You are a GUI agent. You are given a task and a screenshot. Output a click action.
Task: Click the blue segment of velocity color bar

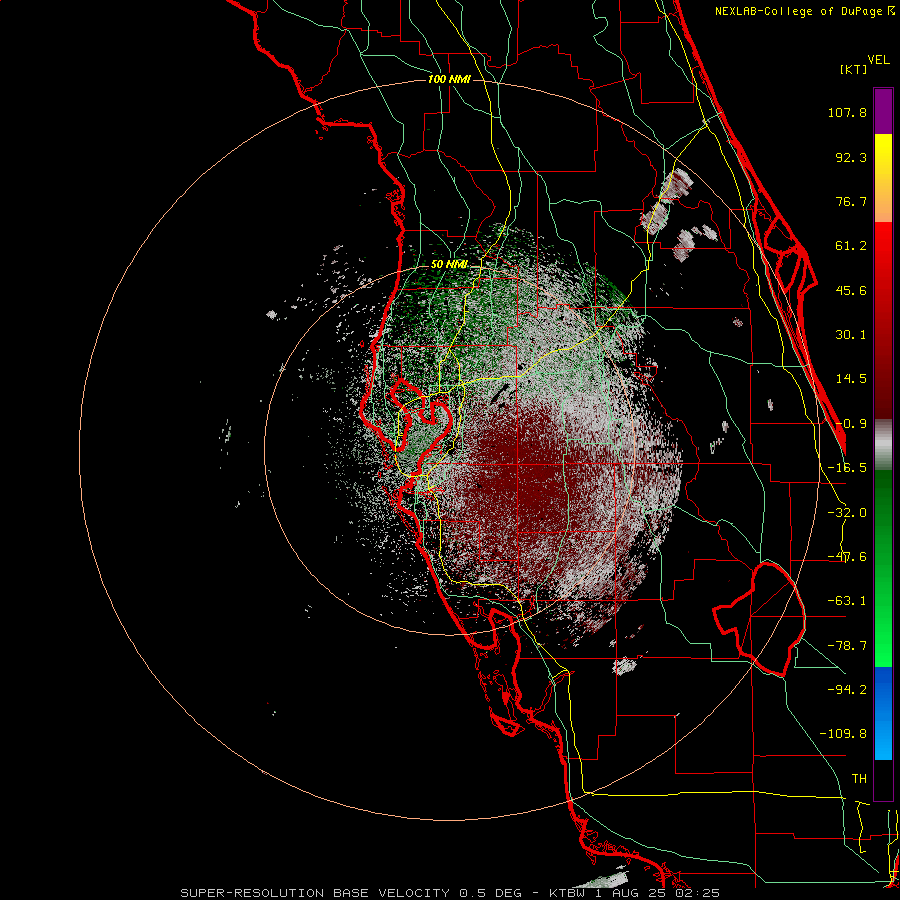click(x=883, y=713)
